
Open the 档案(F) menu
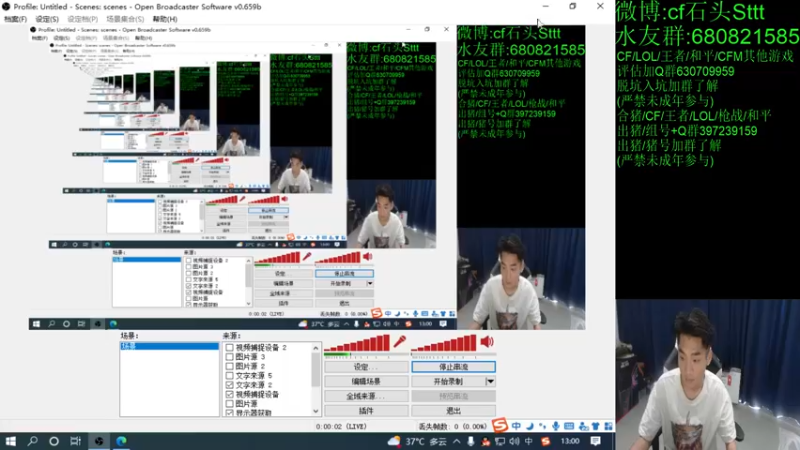point(15,19)
